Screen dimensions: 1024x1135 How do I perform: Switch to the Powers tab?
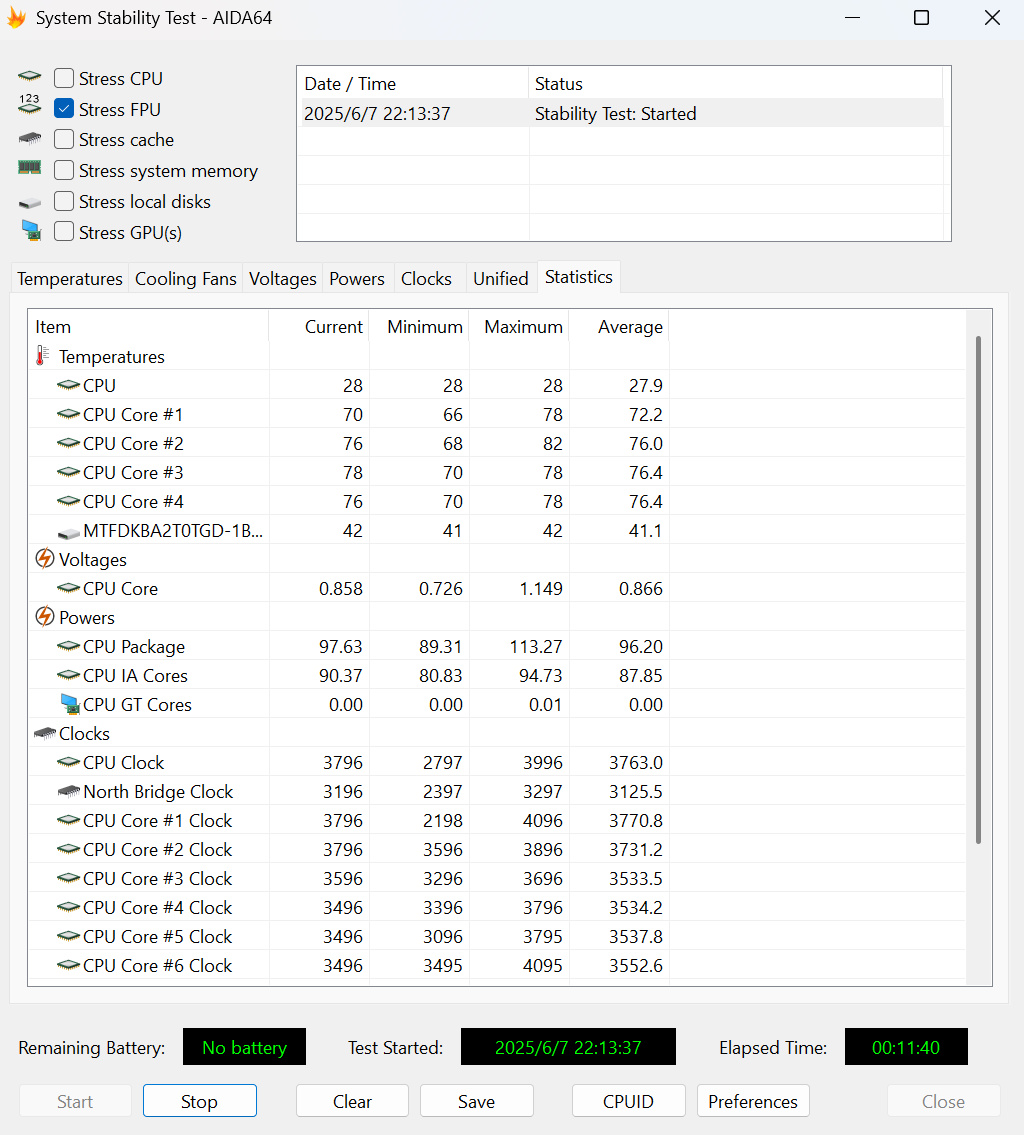tap(357, 279)
